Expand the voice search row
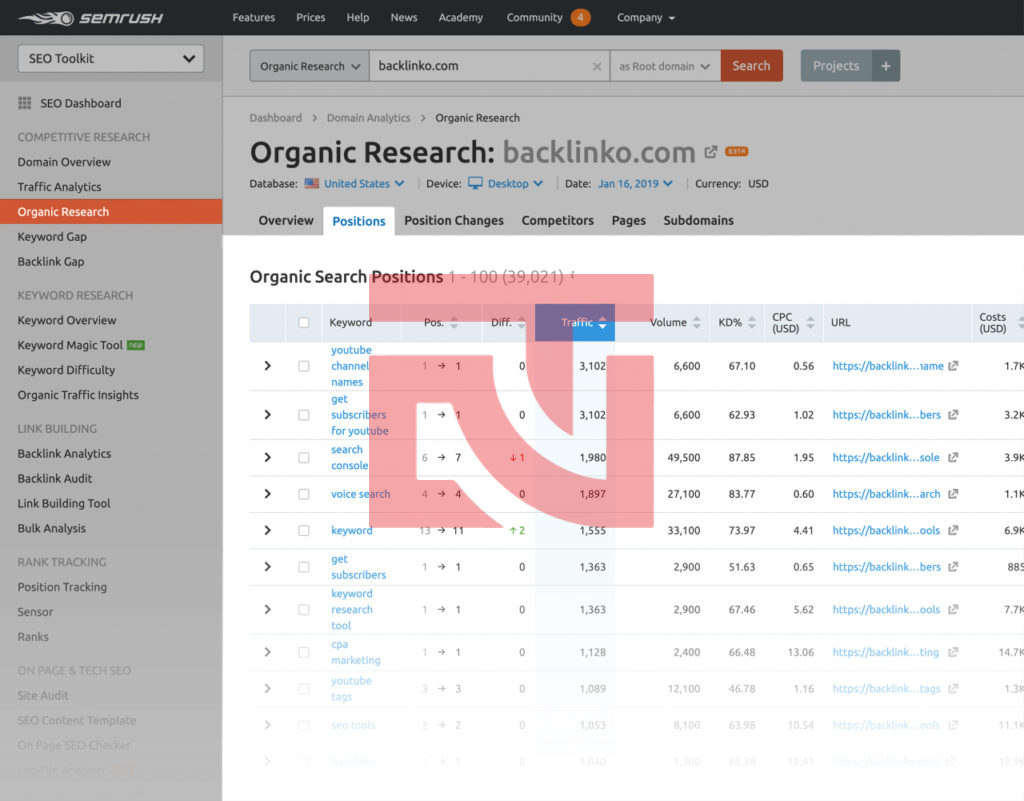 pyautogui.click(x=267, y=494)
